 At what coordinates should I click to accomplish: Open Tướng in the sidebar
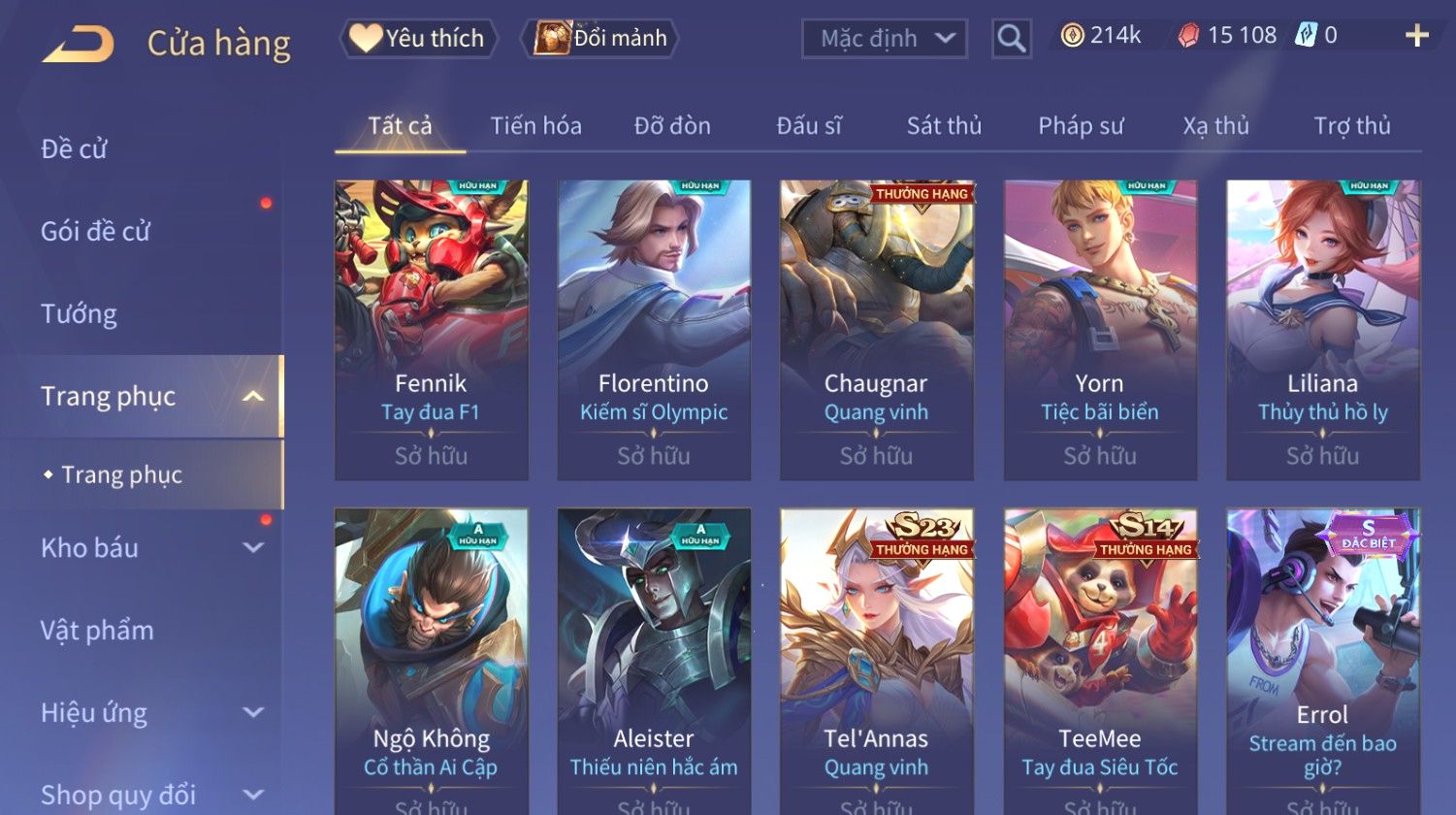[x=79, y=313]
